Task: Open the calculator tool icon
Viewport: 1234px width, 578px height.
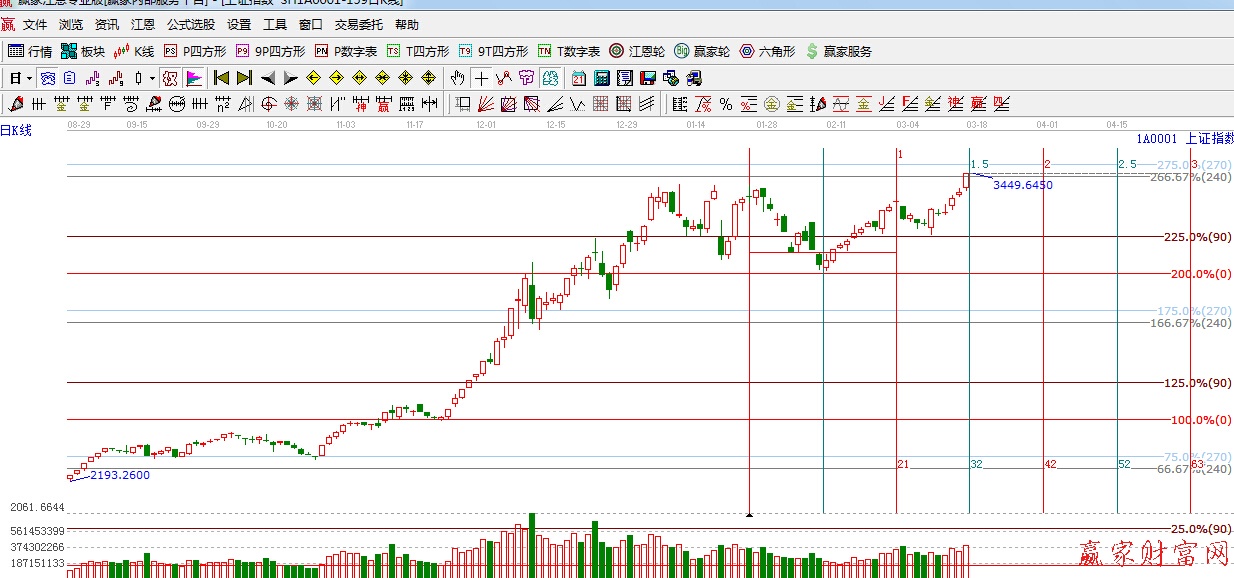Action: click(x=602, y=78)
